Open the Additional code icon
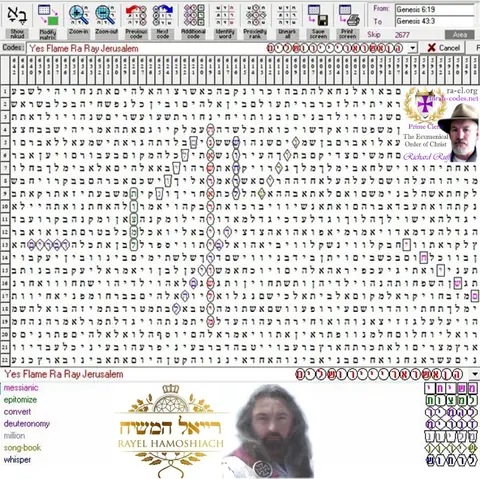The image size is (480, 479). click(x=194, y=15)
